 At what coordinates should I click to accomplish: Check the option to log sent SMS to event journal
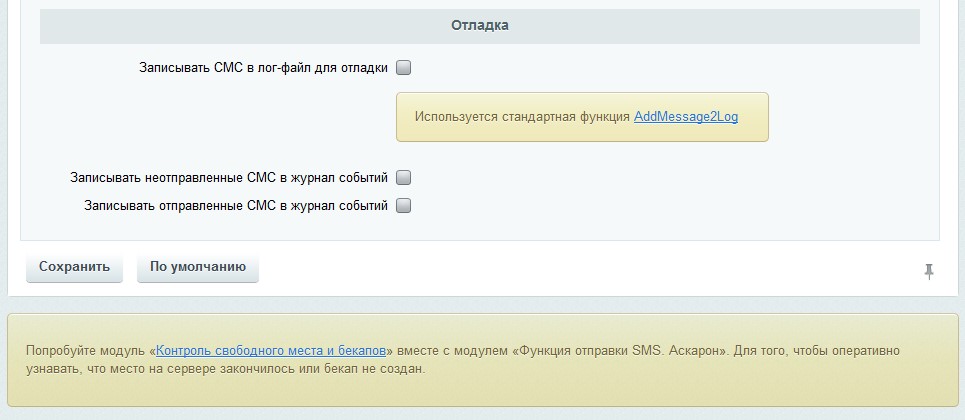pos(404,206)
